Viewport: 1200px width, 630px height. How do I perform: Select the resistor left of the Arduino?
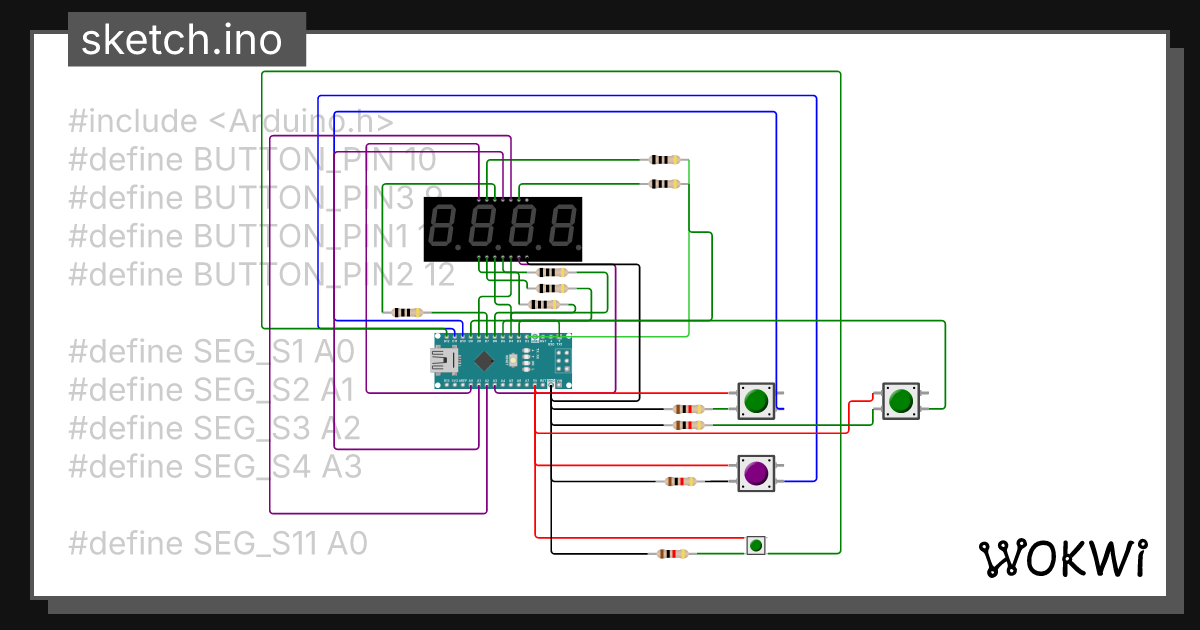tap(408, 312)
